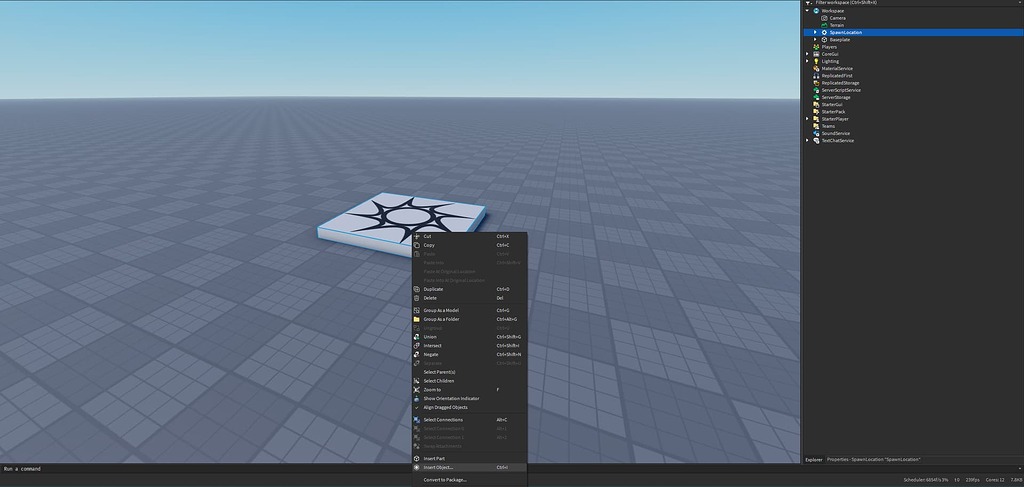Choose Intersect from the context menu

469,345
